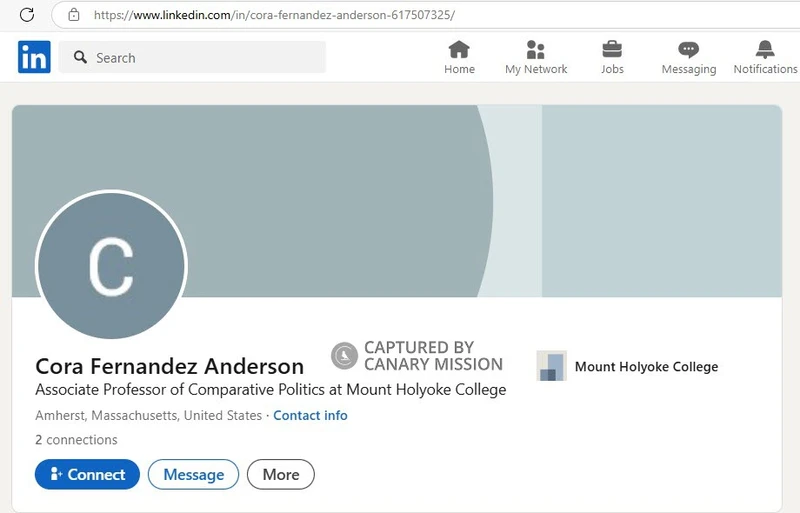The image size is (800, 513).
Task: Select the Notifications label in navigation
Action: (x=765, y=69)
